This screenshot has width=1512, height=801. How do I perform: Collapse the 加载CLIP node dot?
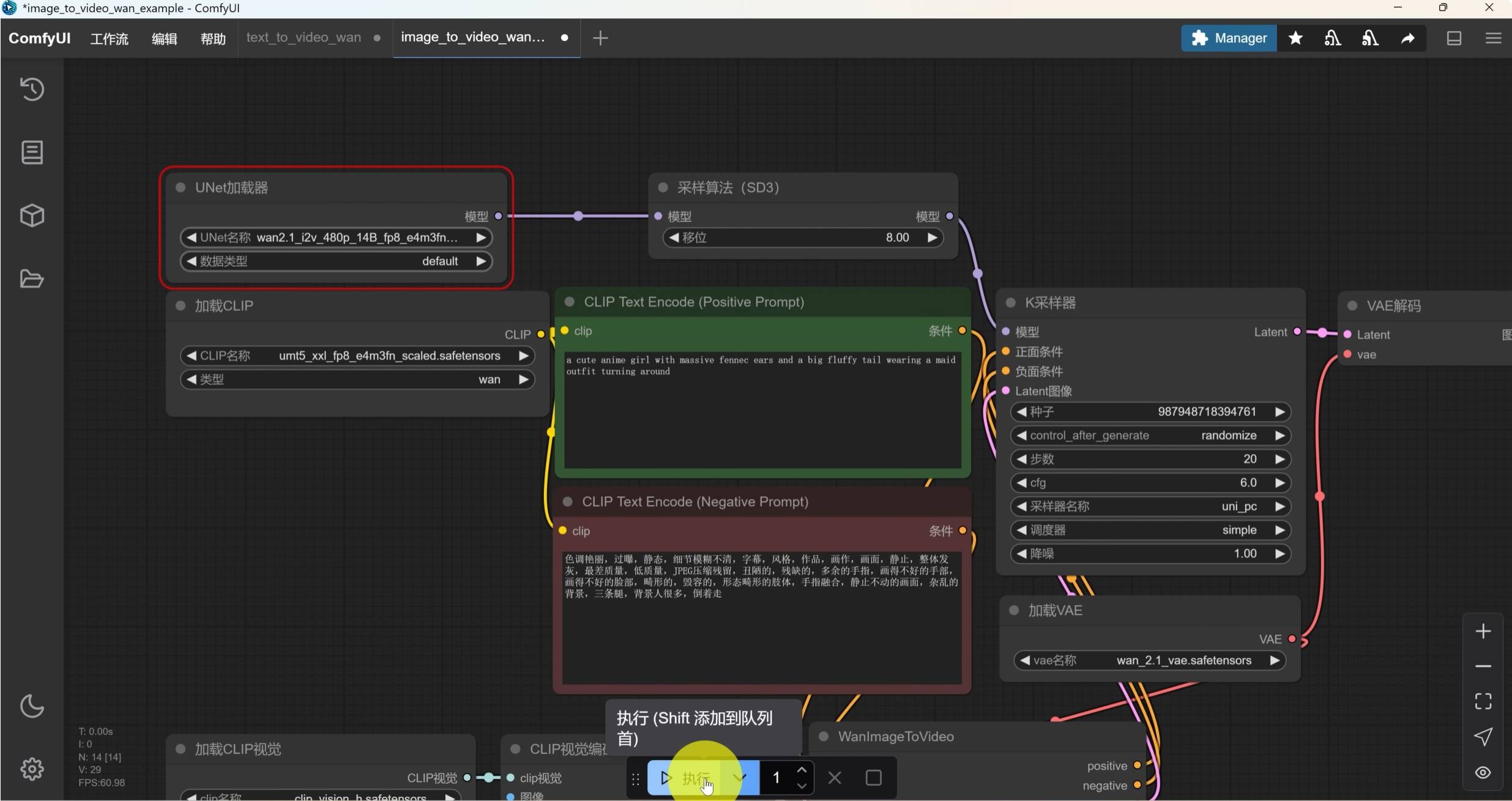tap(181, 306)
